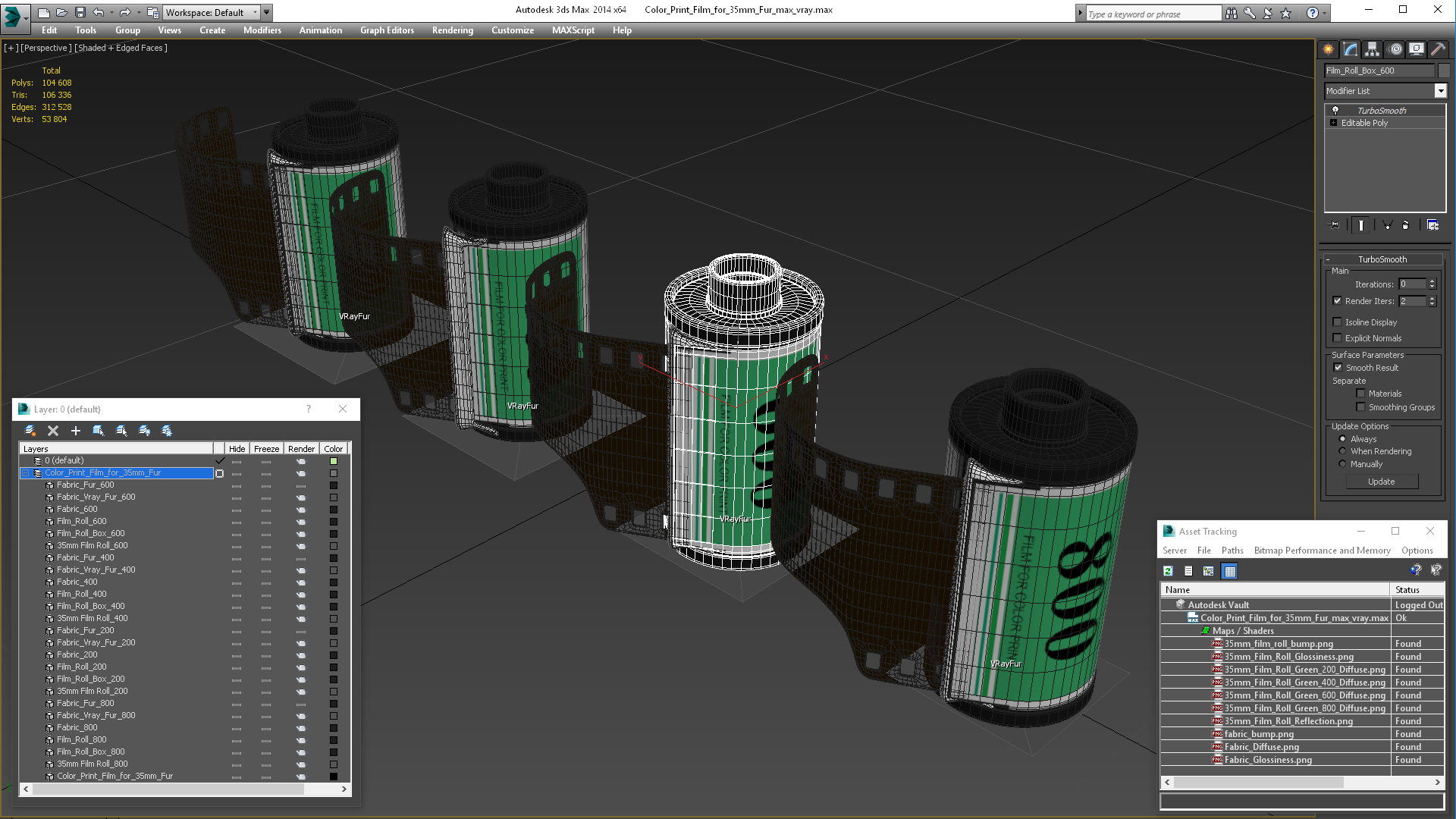Collapse Color_Print_Film_for_35mm_Fur layer tree
The image size is (1456, 819).
[25, 473]
